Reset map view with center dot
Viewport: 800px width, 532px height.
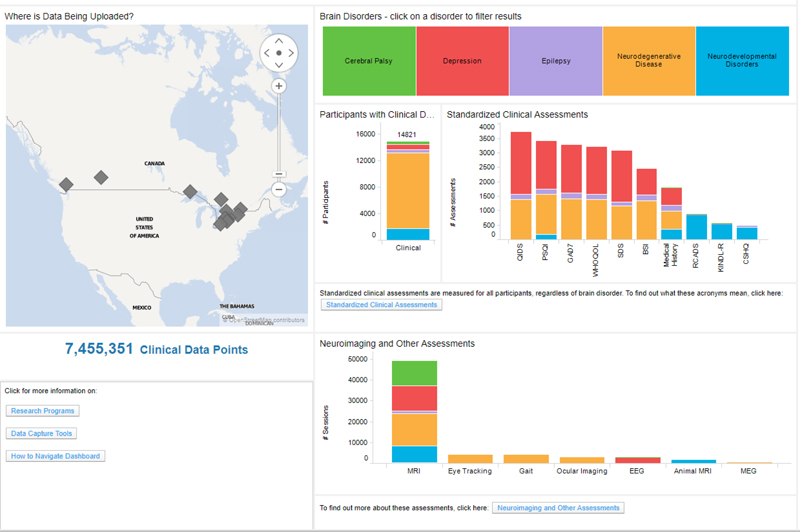(x=279, y=53)
